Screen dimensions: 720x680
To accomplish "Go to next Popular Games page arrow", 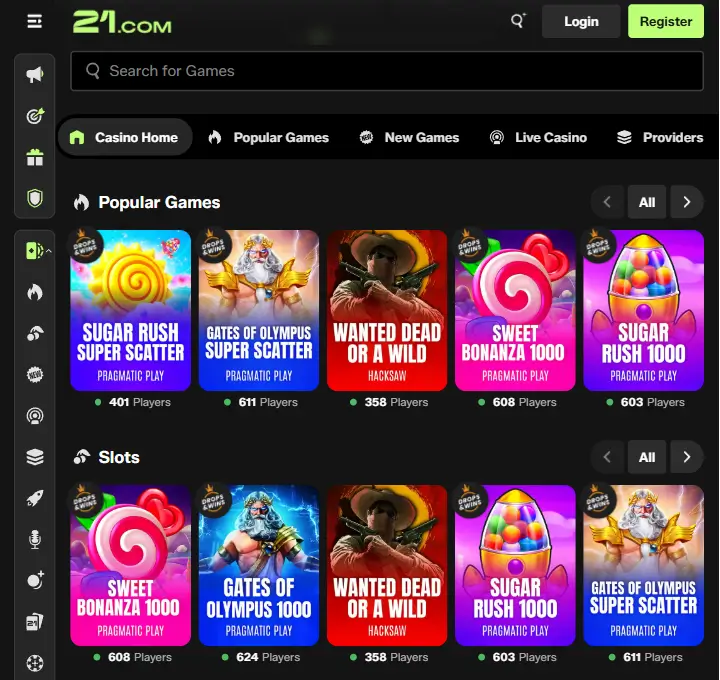I will [x=686, y=202].
